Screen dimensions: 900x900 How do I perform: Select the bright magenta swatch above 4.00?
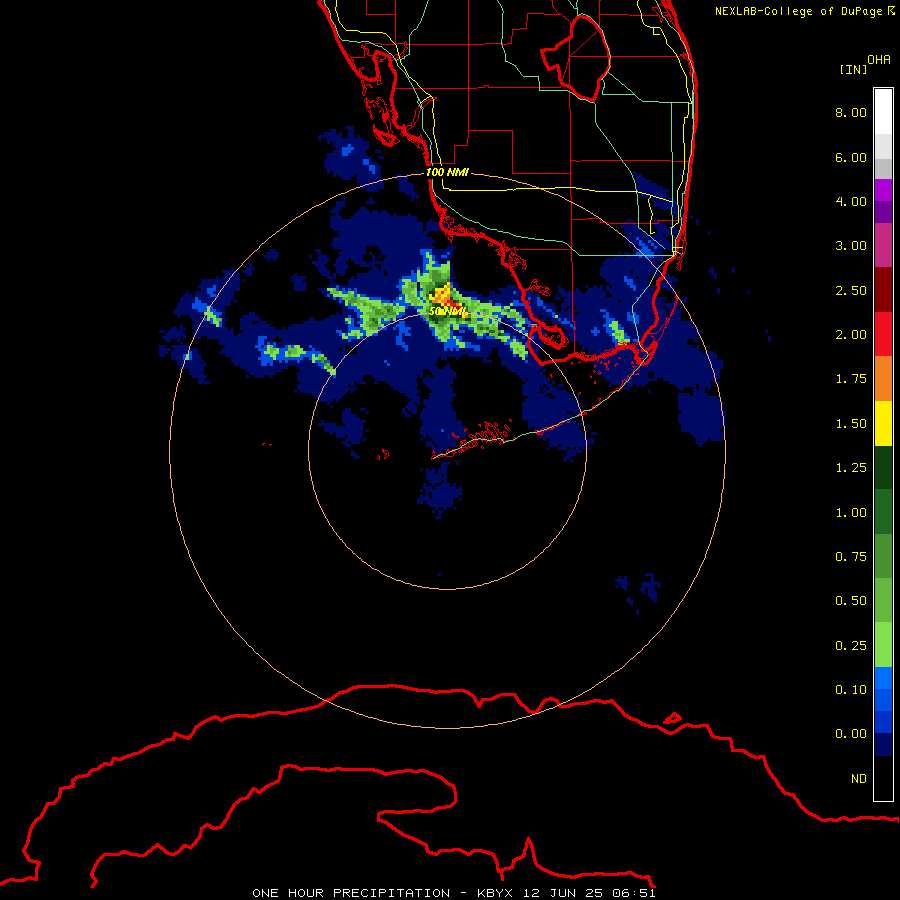(883, 190)
